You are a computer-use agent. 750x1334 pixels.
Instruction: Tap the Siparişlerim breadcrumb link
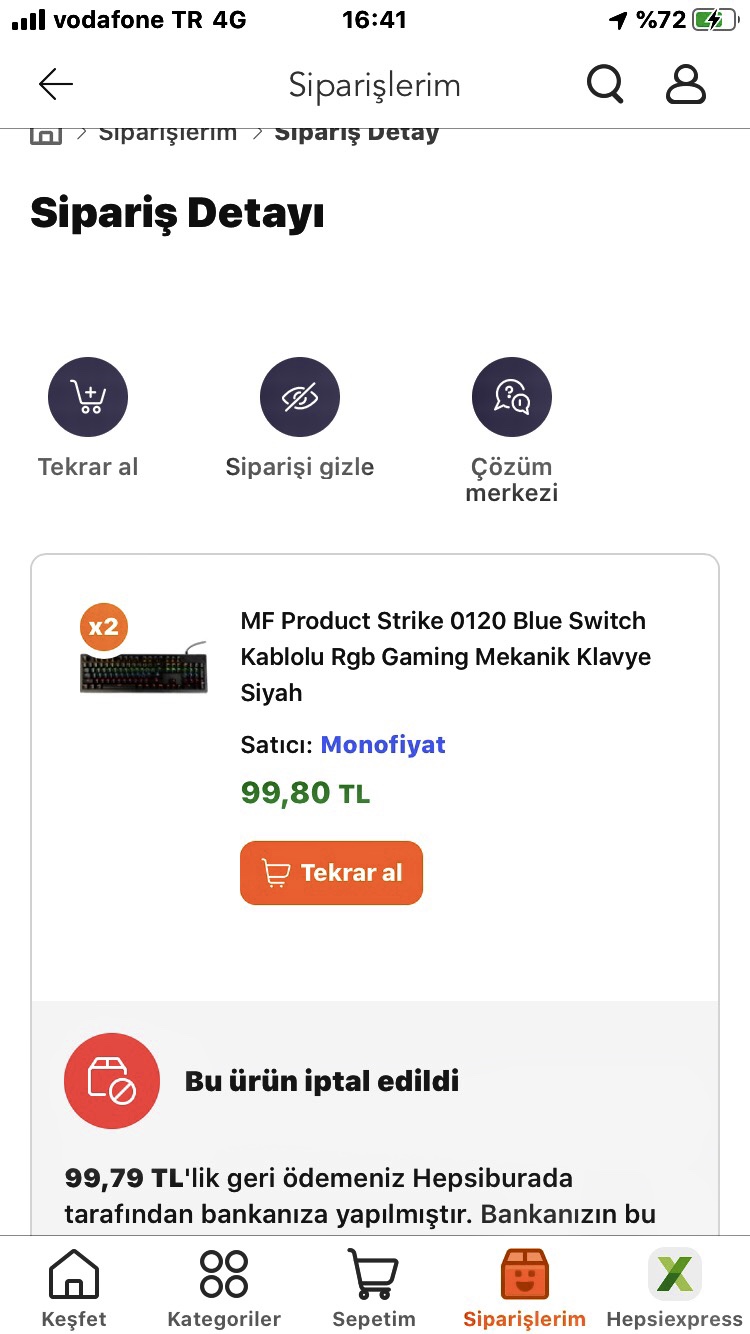point(167,133)
